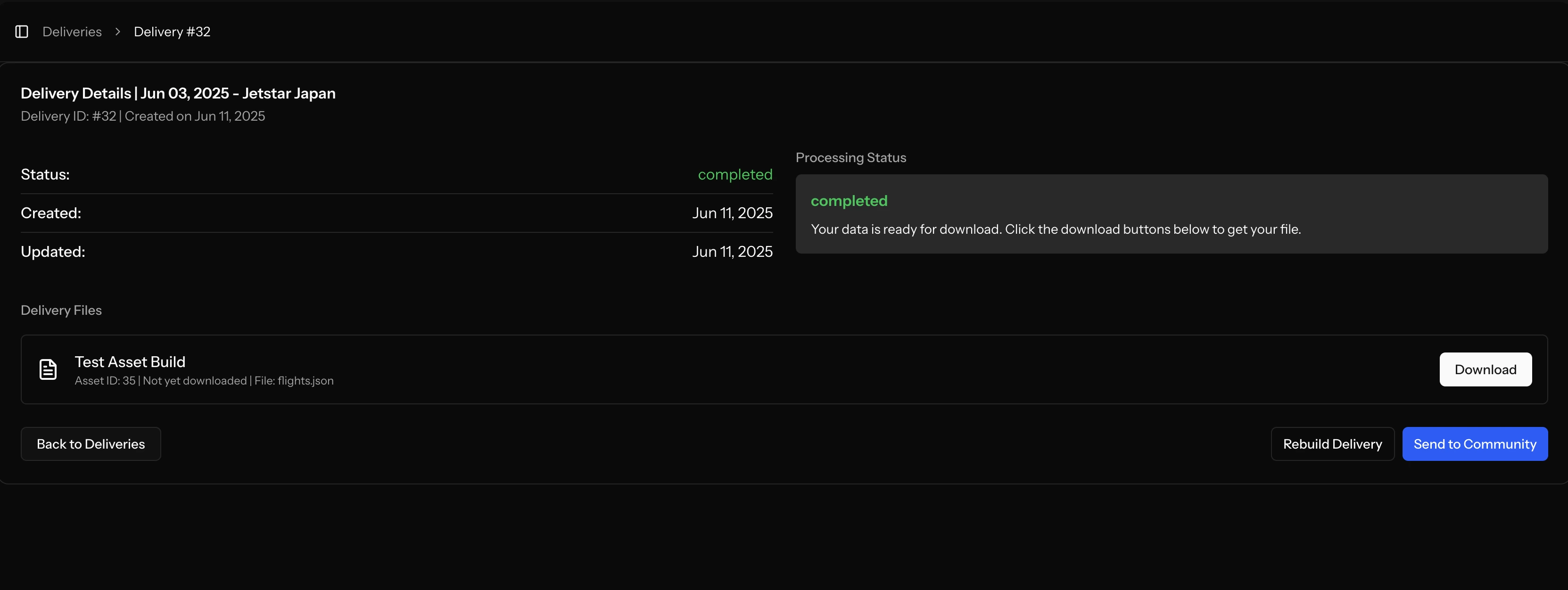The height and width of the screenshot is (590, 1568).
Task: Click the breadcrumb chevron separator
Action: coord(118,32)
